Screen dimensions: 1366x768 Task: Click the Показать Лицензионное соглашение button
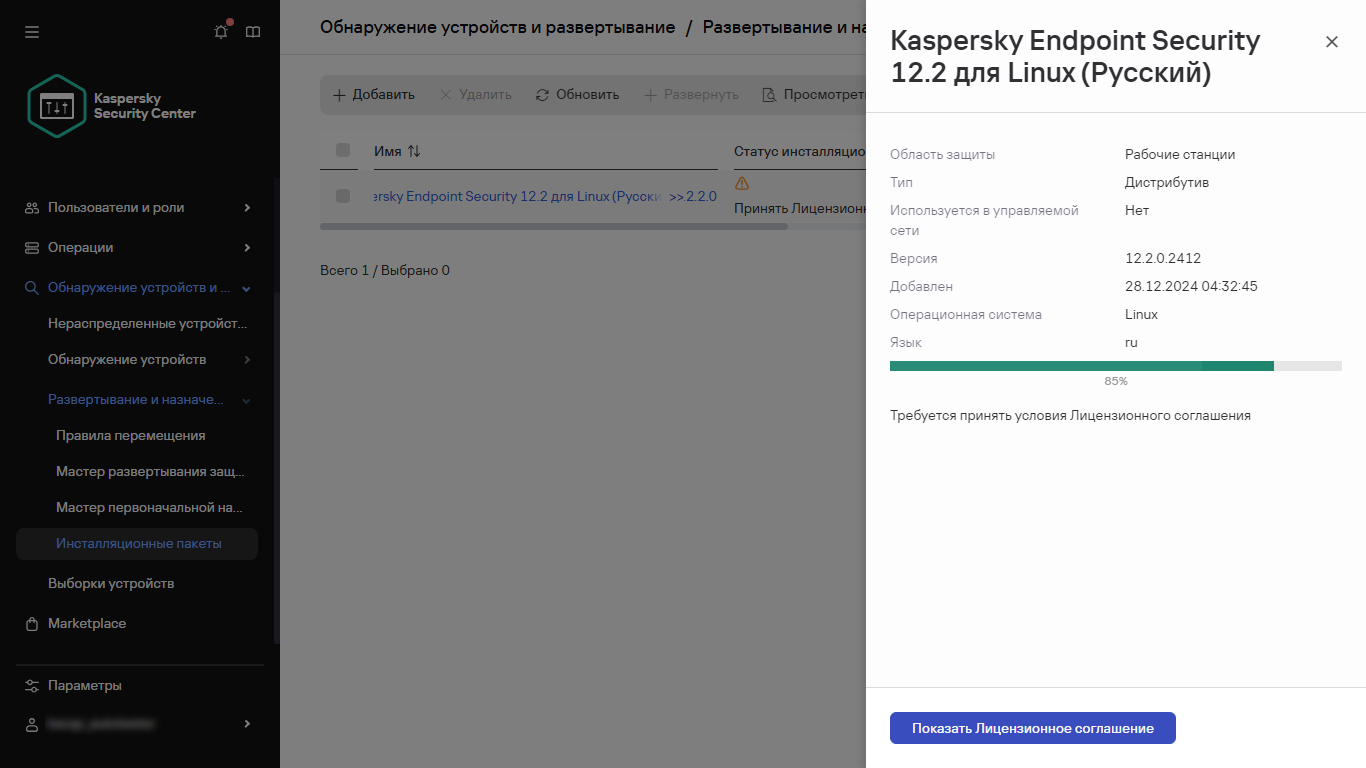pyautogui.click(x=1031, y=728)
